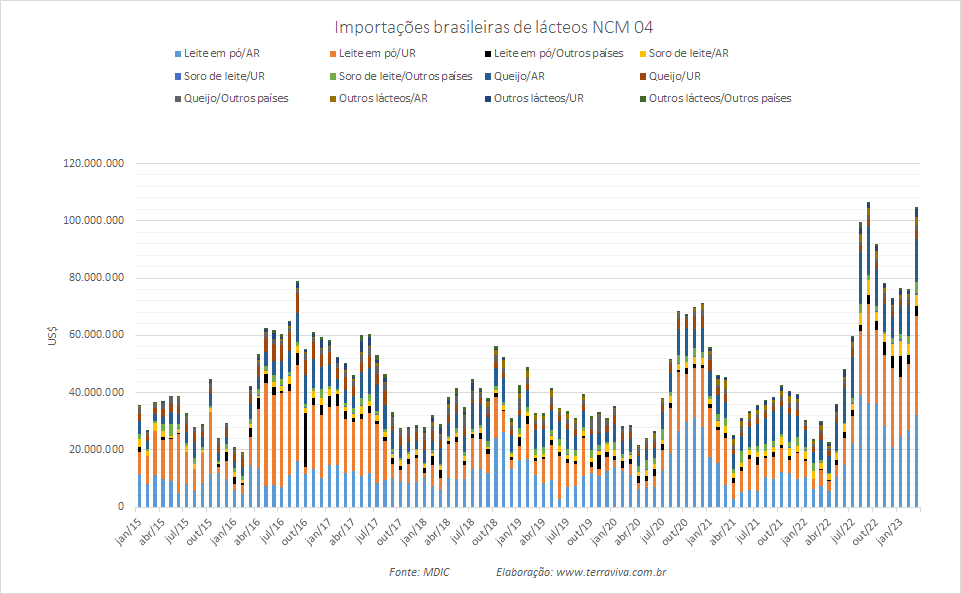Click the 'jul/19' x-axis label
The image size is (961, 594).
tap(556, 530)
